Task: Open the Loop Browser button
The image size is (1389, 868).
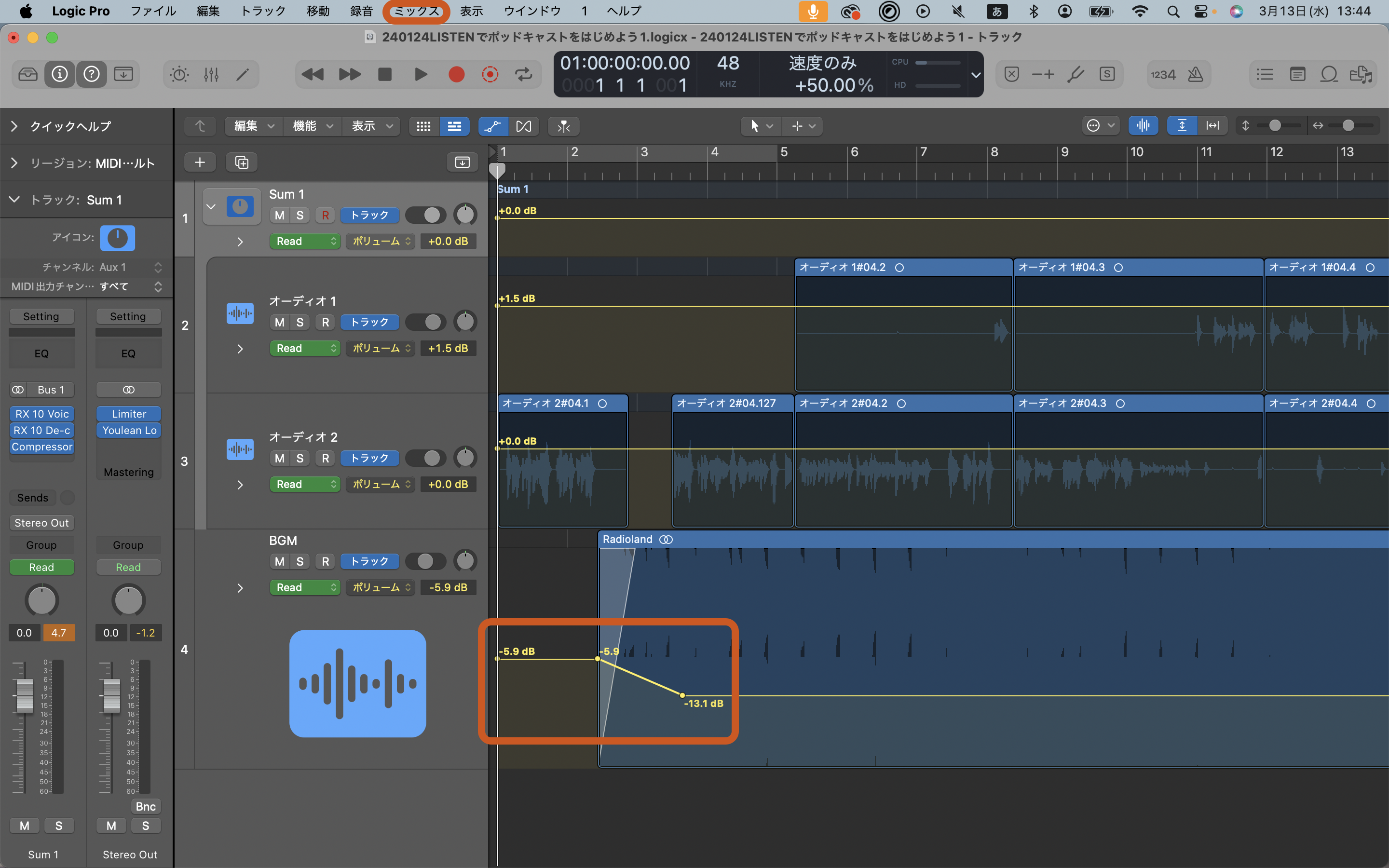Action: 1329,75
